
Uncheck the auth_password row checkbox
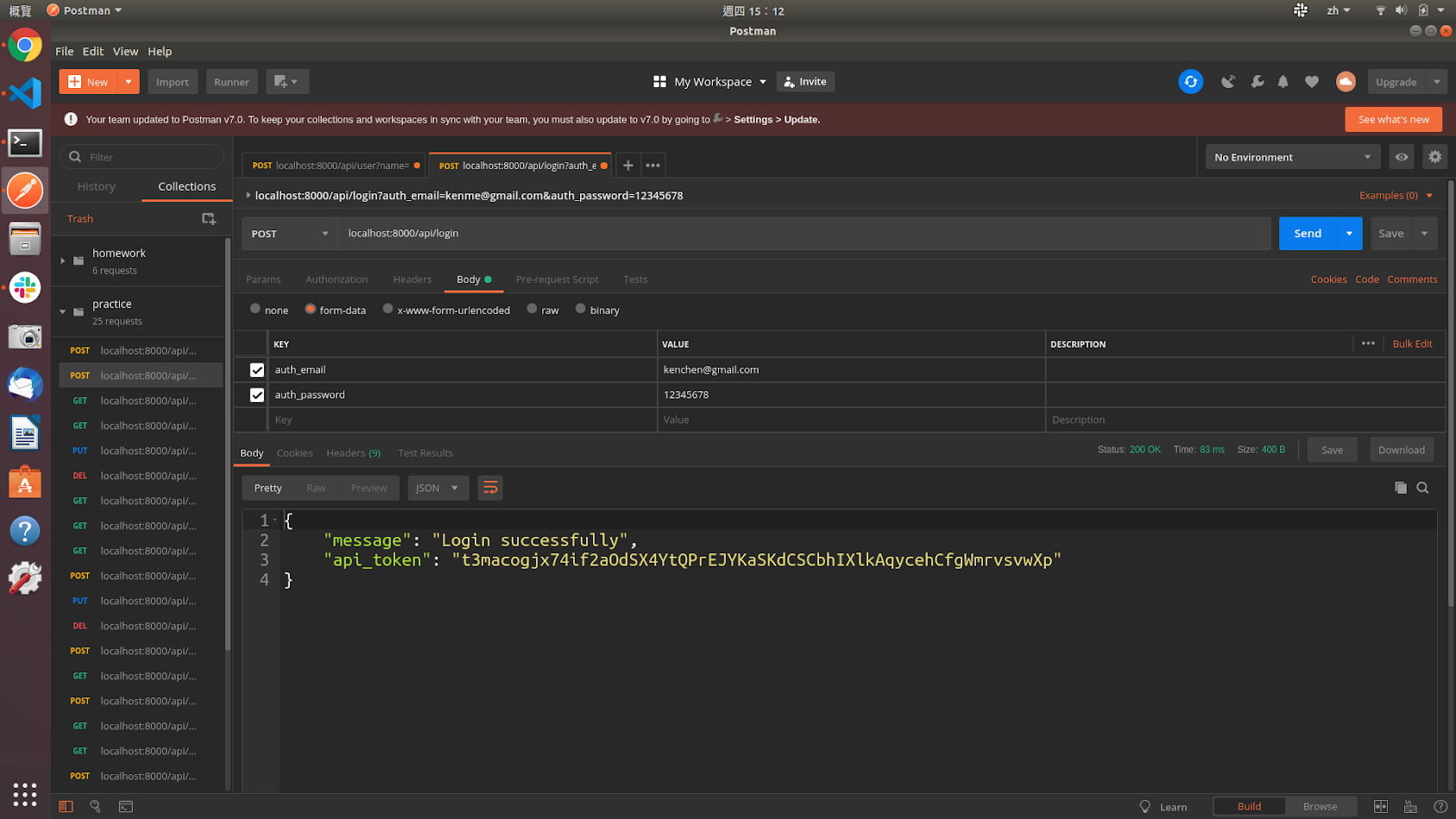pyautogui.click(x=256, y=394)
